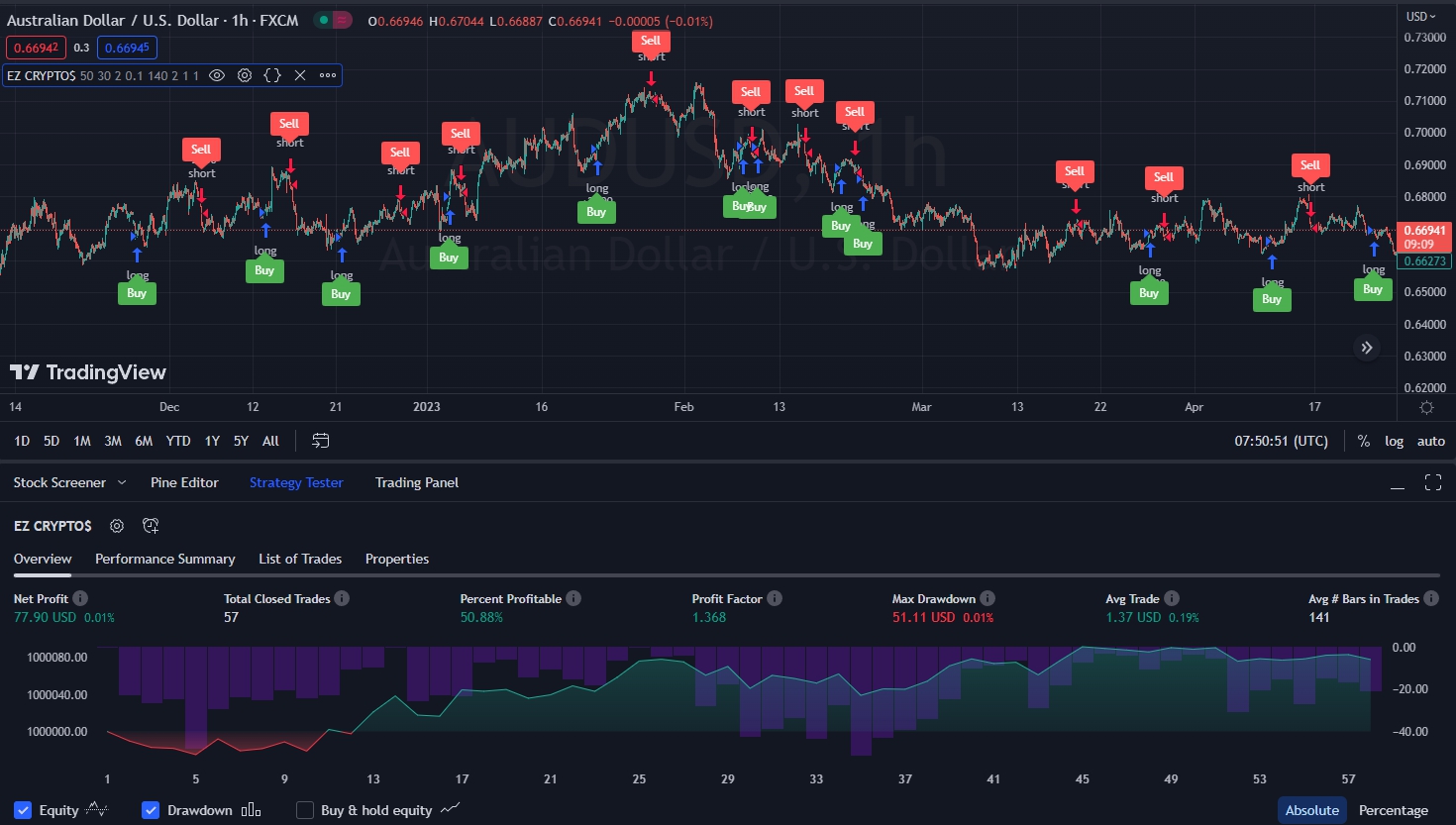Open the Pine Editor tab

184,482
